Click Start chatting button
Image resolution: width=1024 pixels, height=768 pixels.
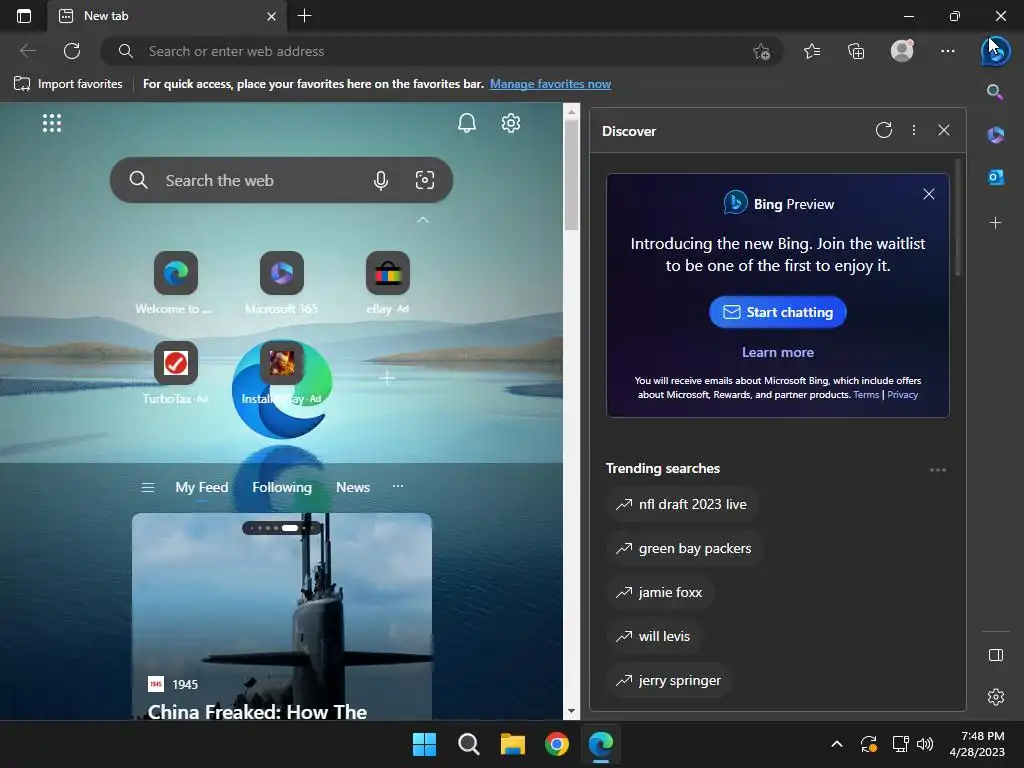click(x=777, y=312)
